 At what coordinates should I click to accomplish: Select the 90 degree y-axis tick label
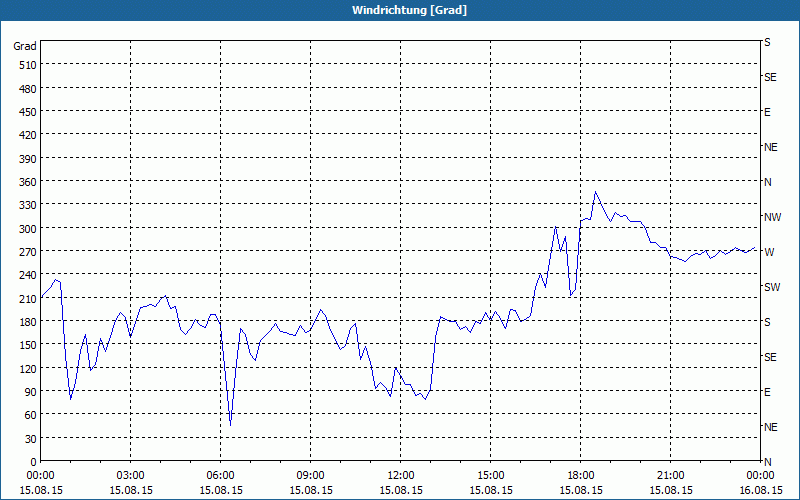coord(28,391)
